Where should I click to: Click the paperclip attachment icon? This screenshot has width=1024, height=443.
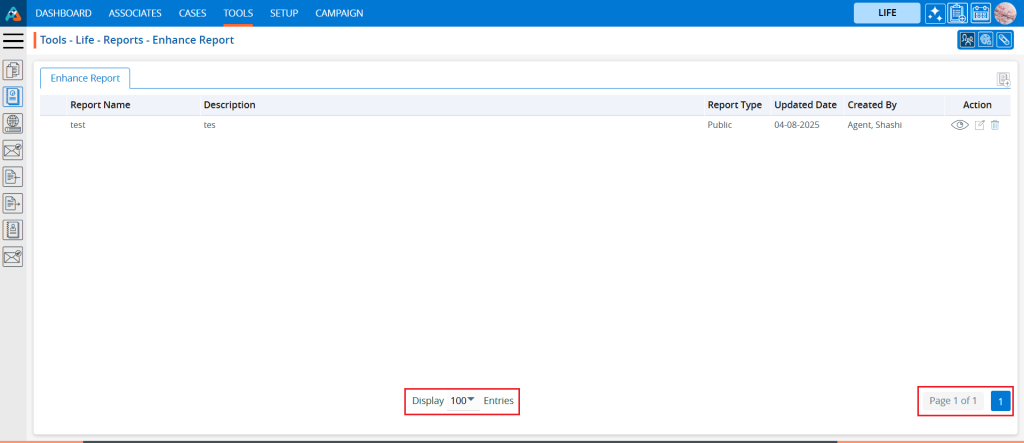tap(1003, 40)
